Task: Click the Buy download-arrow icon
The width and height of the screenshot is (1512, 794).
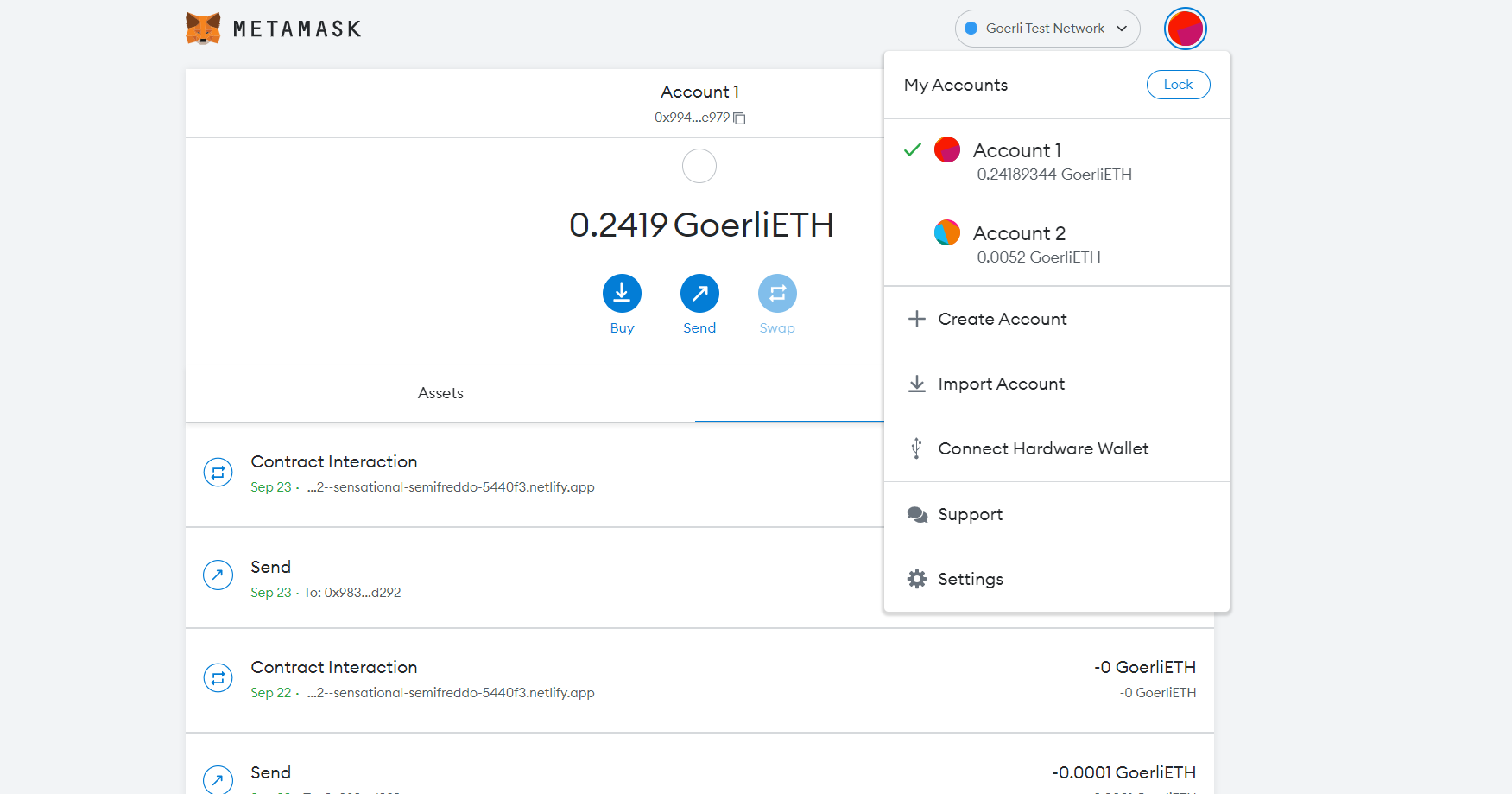Action: pos(622,294)
